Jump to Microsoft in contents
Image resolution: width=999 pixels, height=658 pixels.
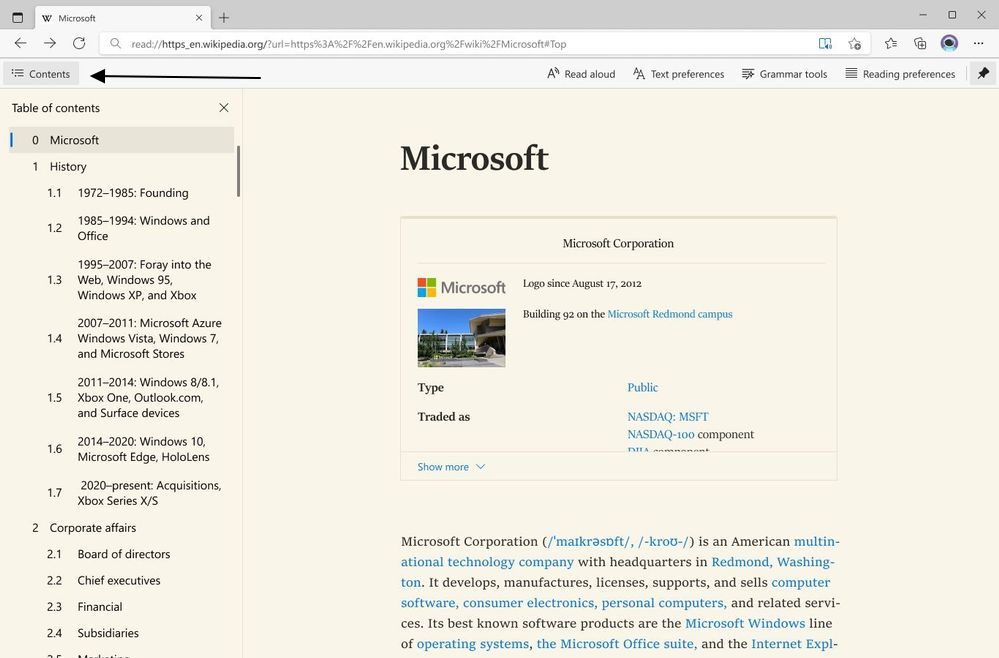click(x=122, y=140)
